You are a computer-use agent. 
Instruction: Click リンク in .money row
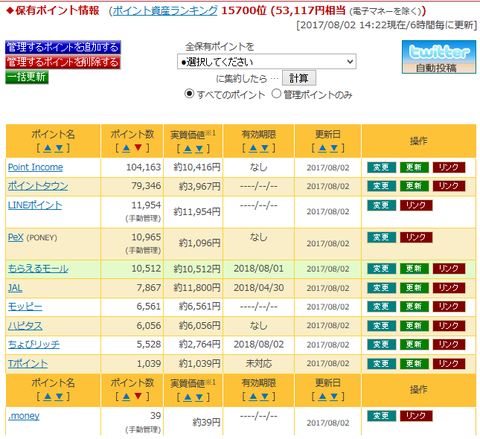[416, 416]
